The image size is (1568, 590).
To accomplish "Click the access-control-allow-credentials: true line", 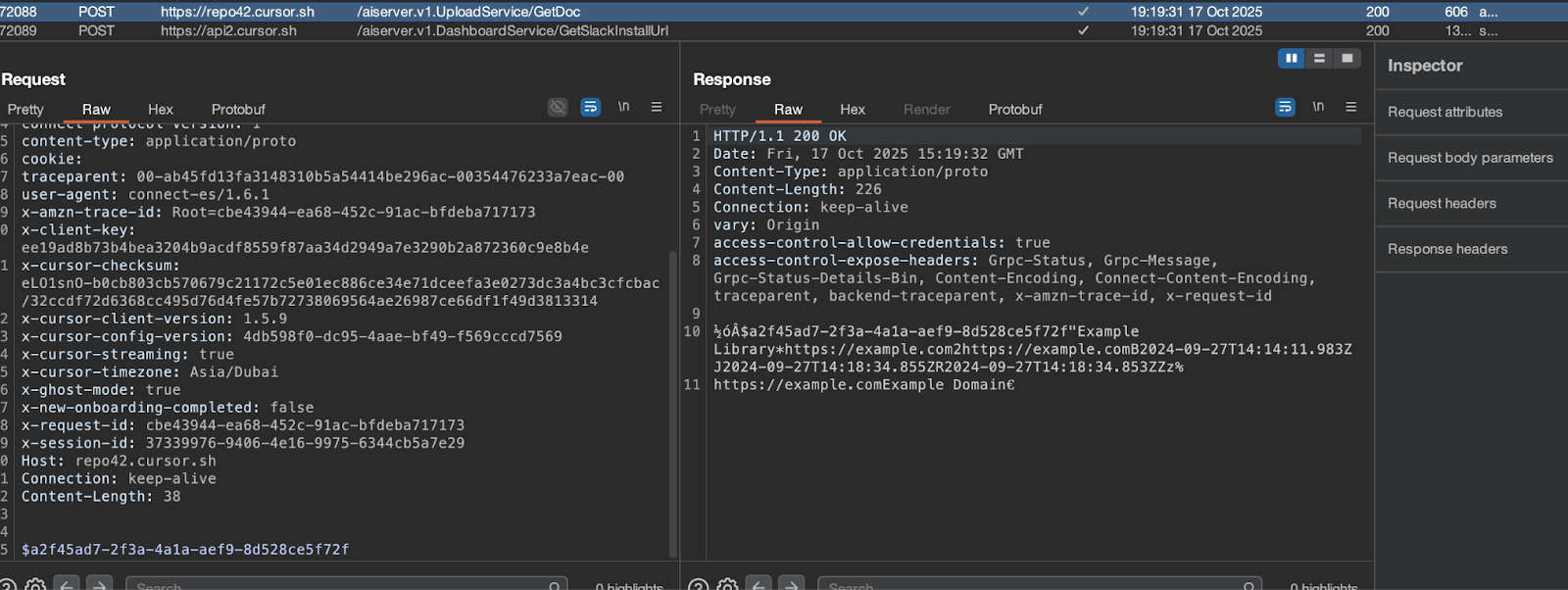I will [882, 242].
